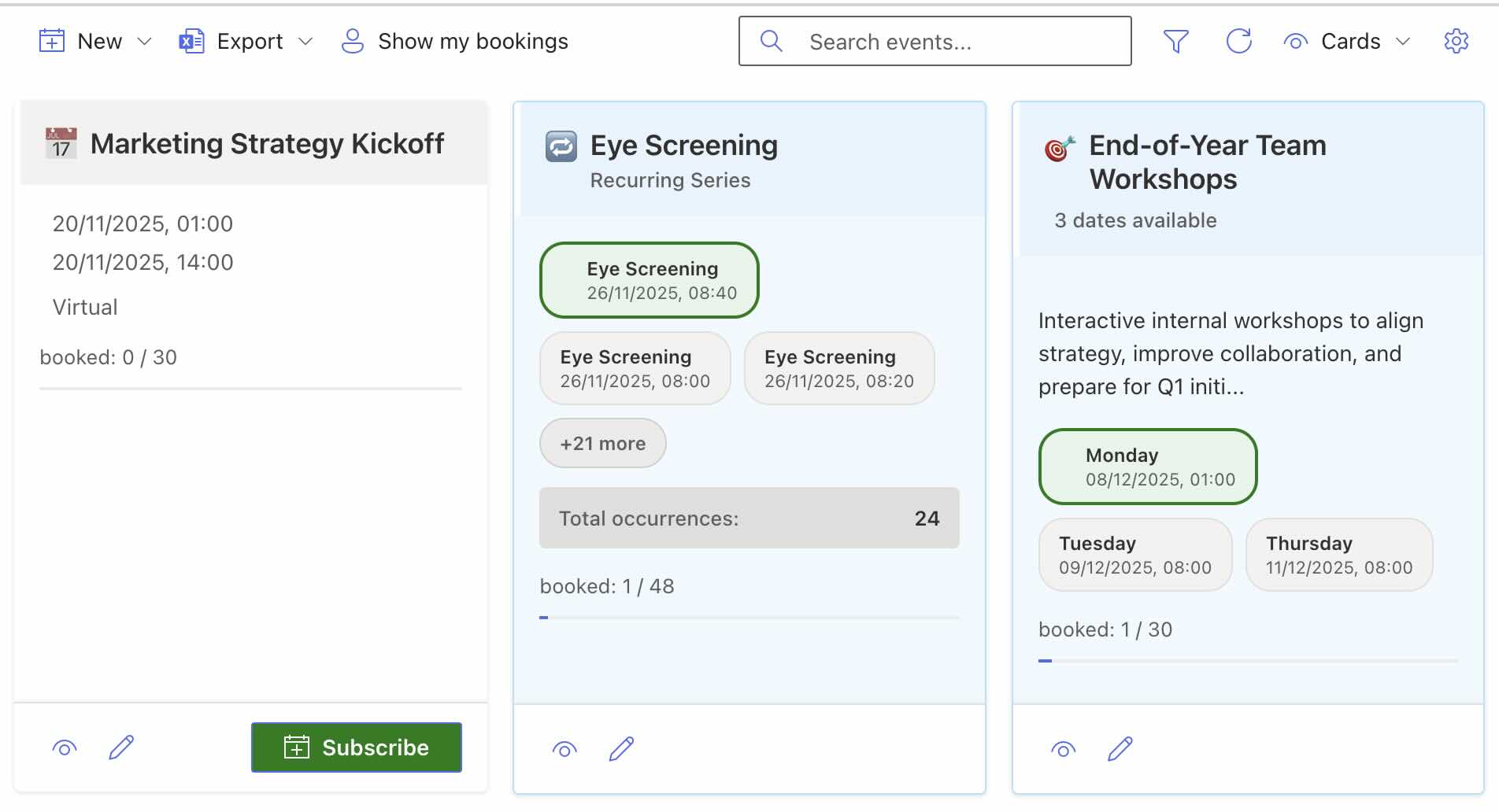Click pencil edit icon on Eye Screening card
The width and height of the screenshot is (1499, 812).
click(621, 749)
